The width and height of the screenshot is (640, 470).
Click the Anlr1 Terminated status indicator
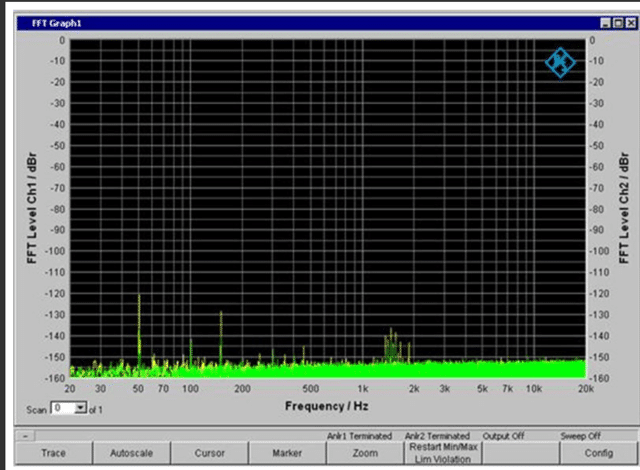point(359,436)
